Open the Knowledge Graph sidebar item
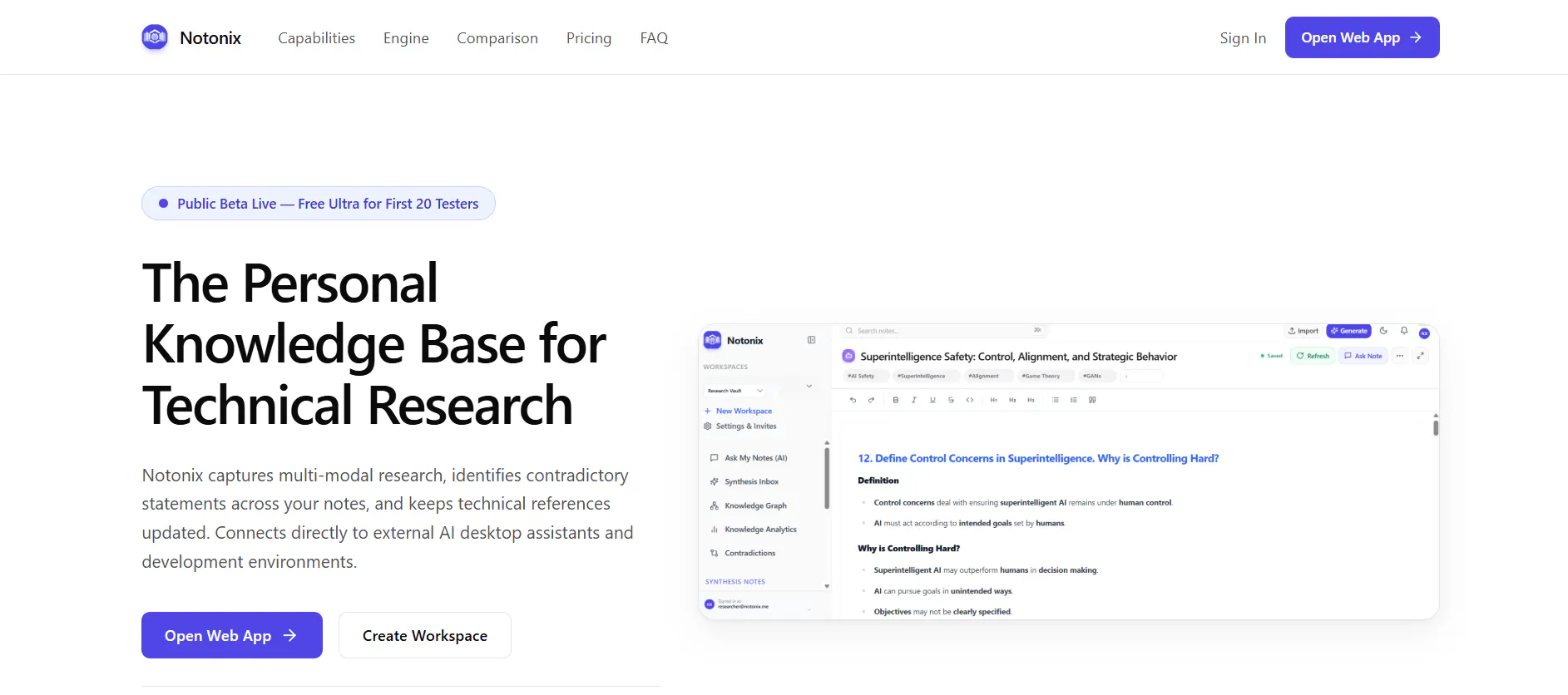 pyautogui.click(x=749, y=505)
